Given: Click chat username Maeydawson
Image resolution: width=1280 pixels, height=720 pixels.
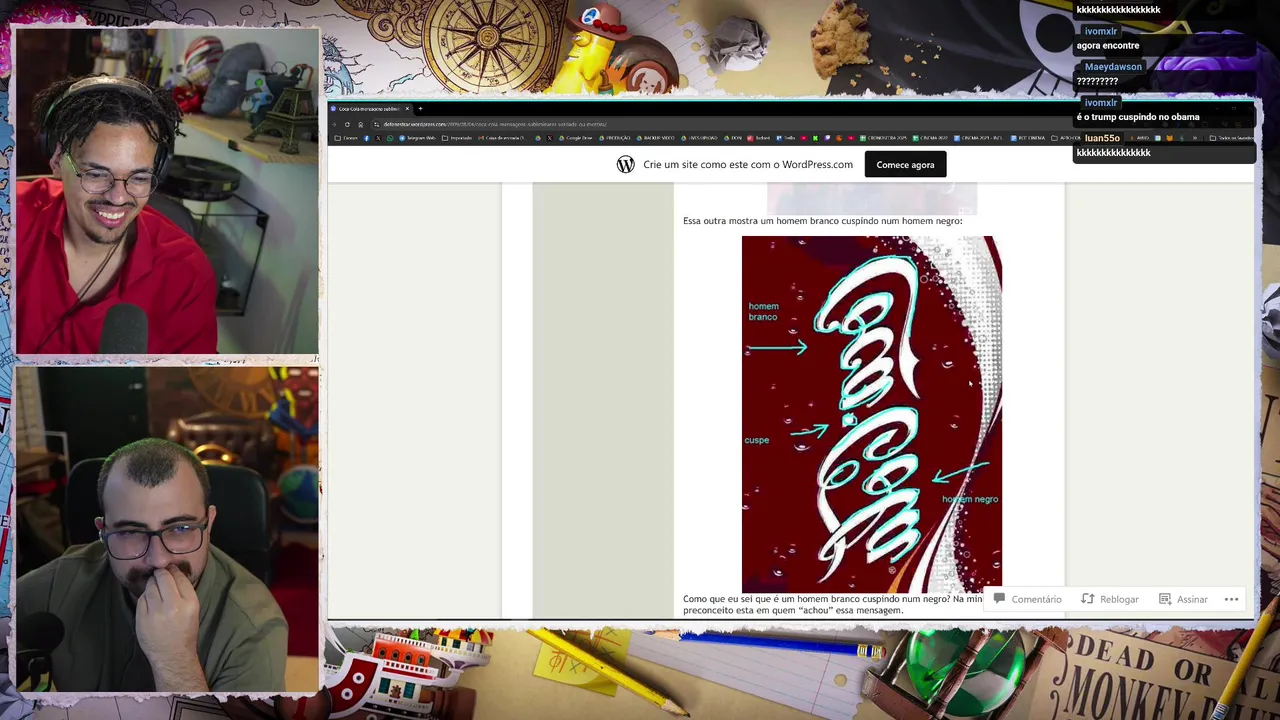Looking at the screenshot, I should coord(1112,67).
